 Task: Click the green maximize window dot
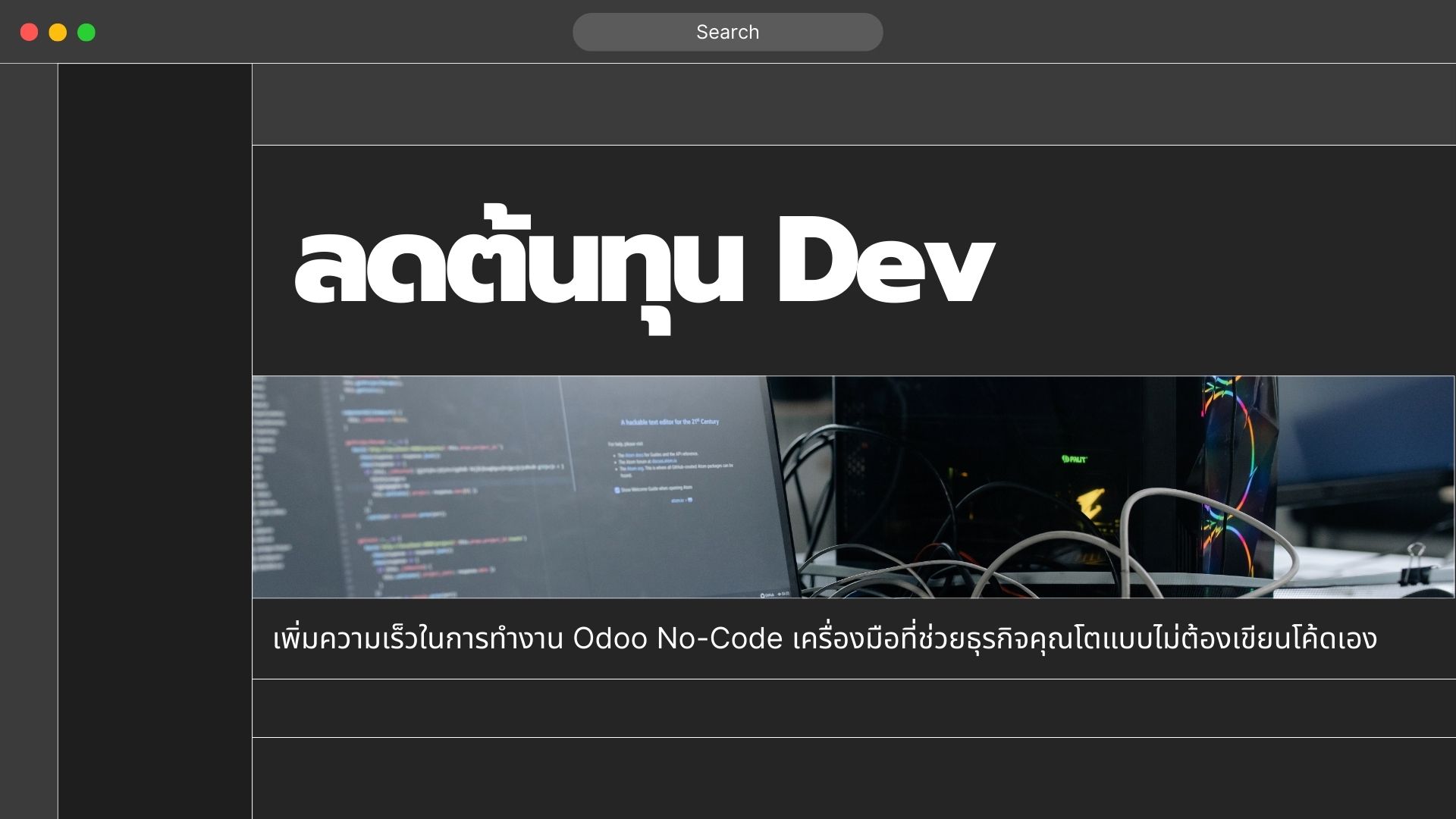(x=86, y=32)
